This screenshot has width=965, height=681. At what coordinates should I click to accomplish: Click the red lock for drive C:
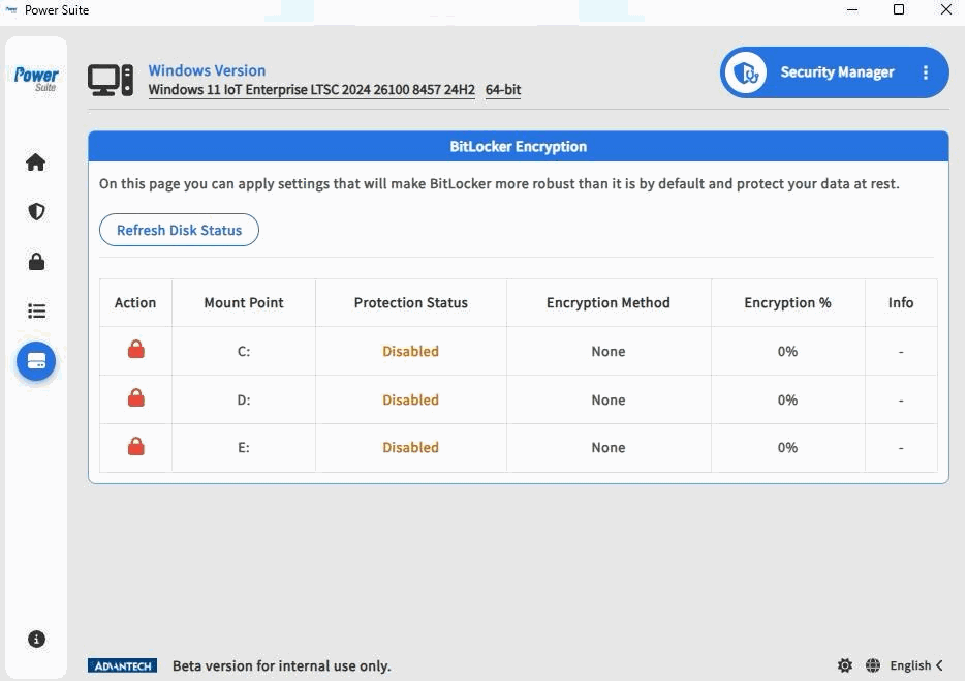point(136,349)
